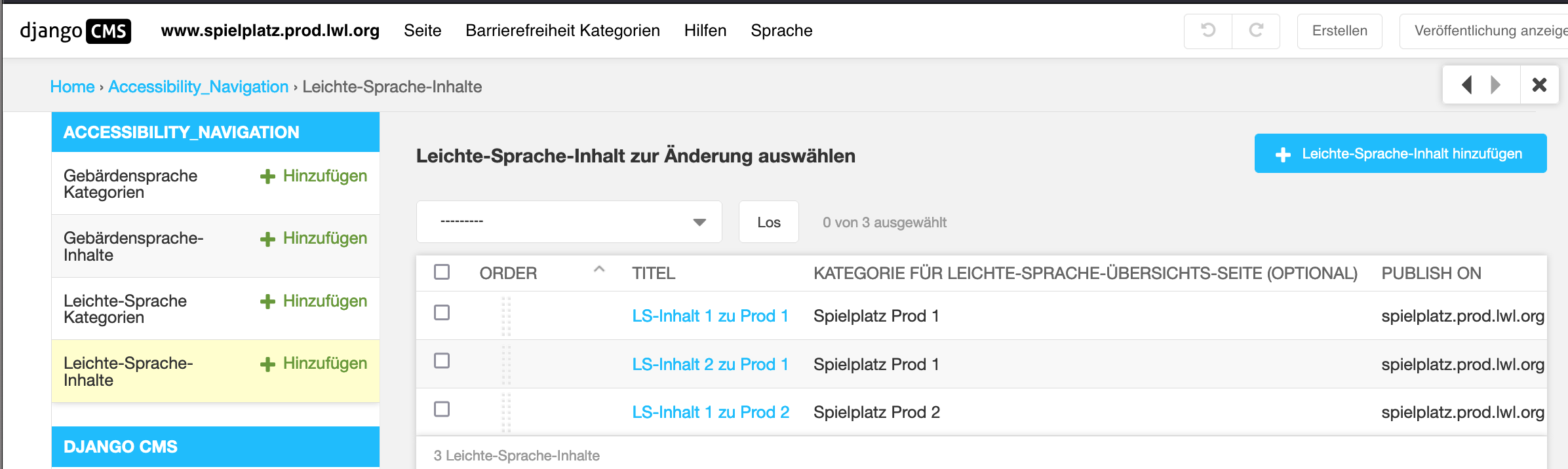1568x469 pixels.
Task: Open the Seite menu
Action: pos(423,31)
